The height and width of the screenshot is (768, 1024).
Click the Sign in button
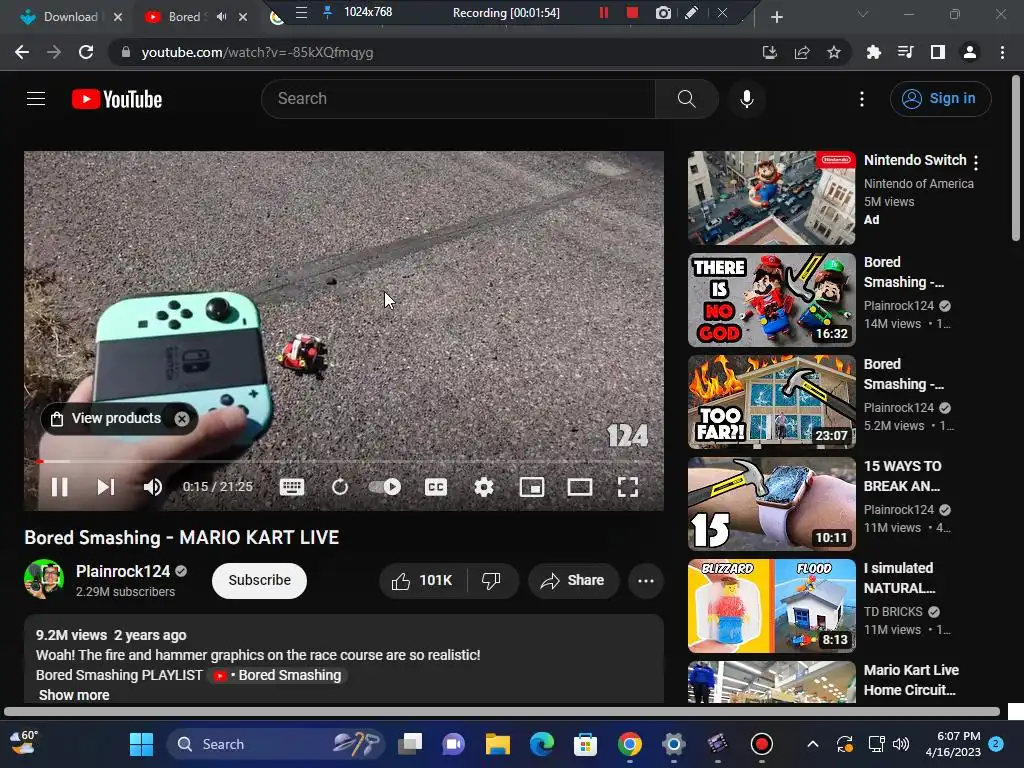940,99
